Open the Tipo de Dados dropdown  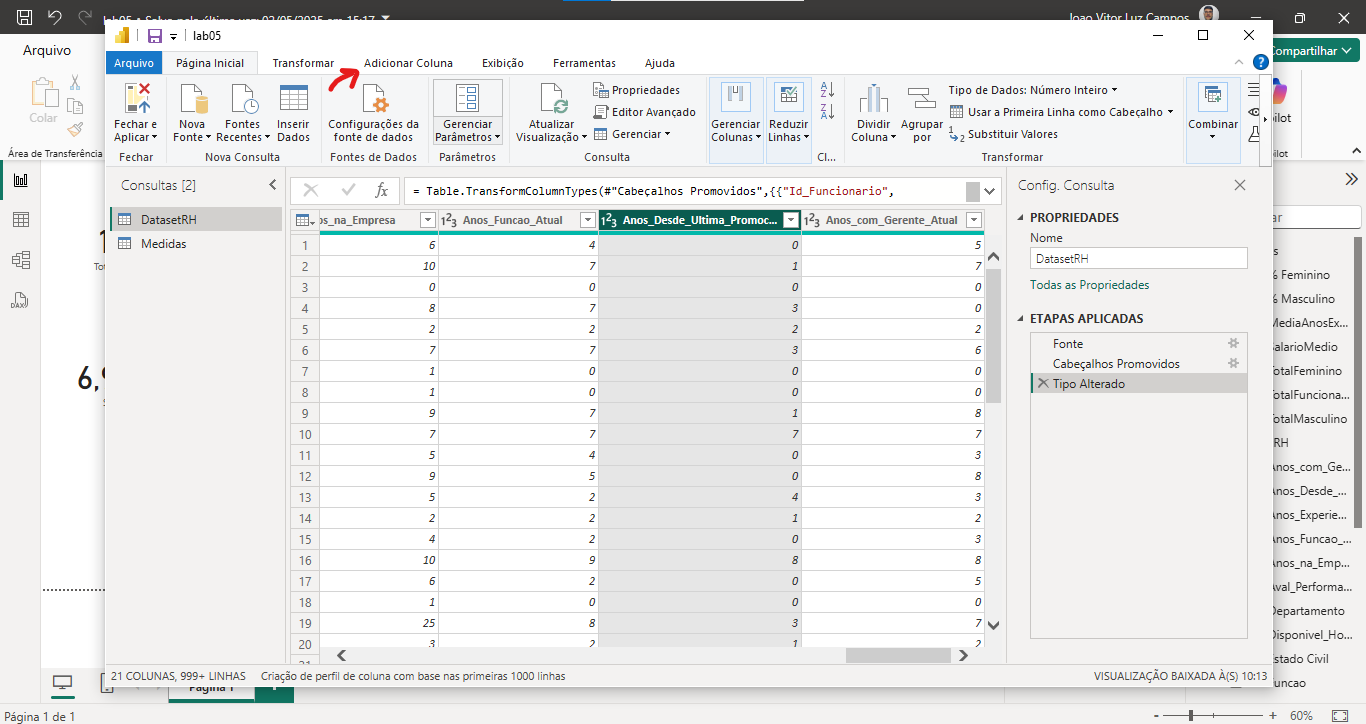1033,90
